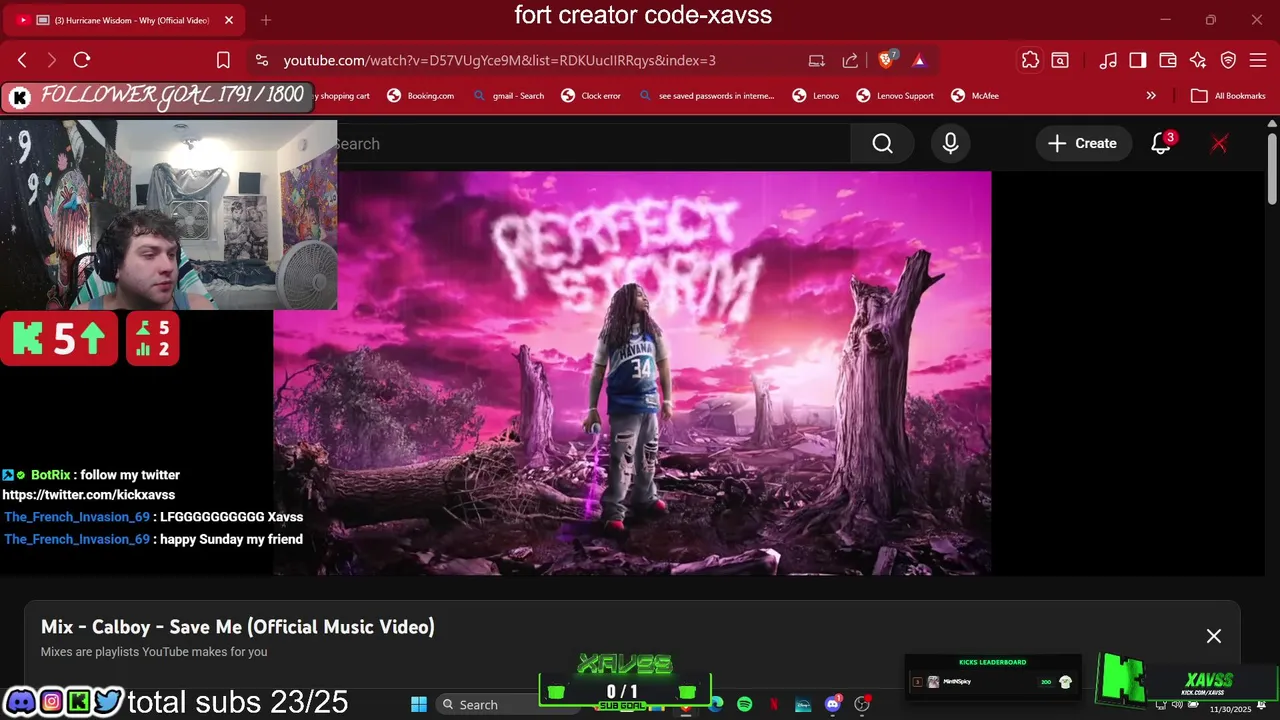1280x720 pixels.
Task: Open the Leo AI sparkle icon
Action: (x=1198, y=60)
